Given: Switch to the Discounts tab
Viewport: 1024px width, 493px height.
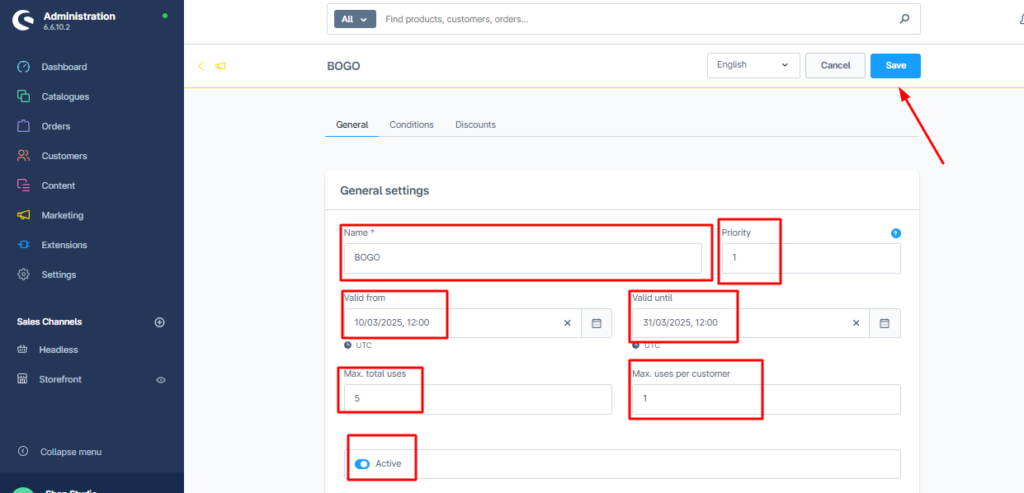Looking at the screenshot, I should 475,125.
